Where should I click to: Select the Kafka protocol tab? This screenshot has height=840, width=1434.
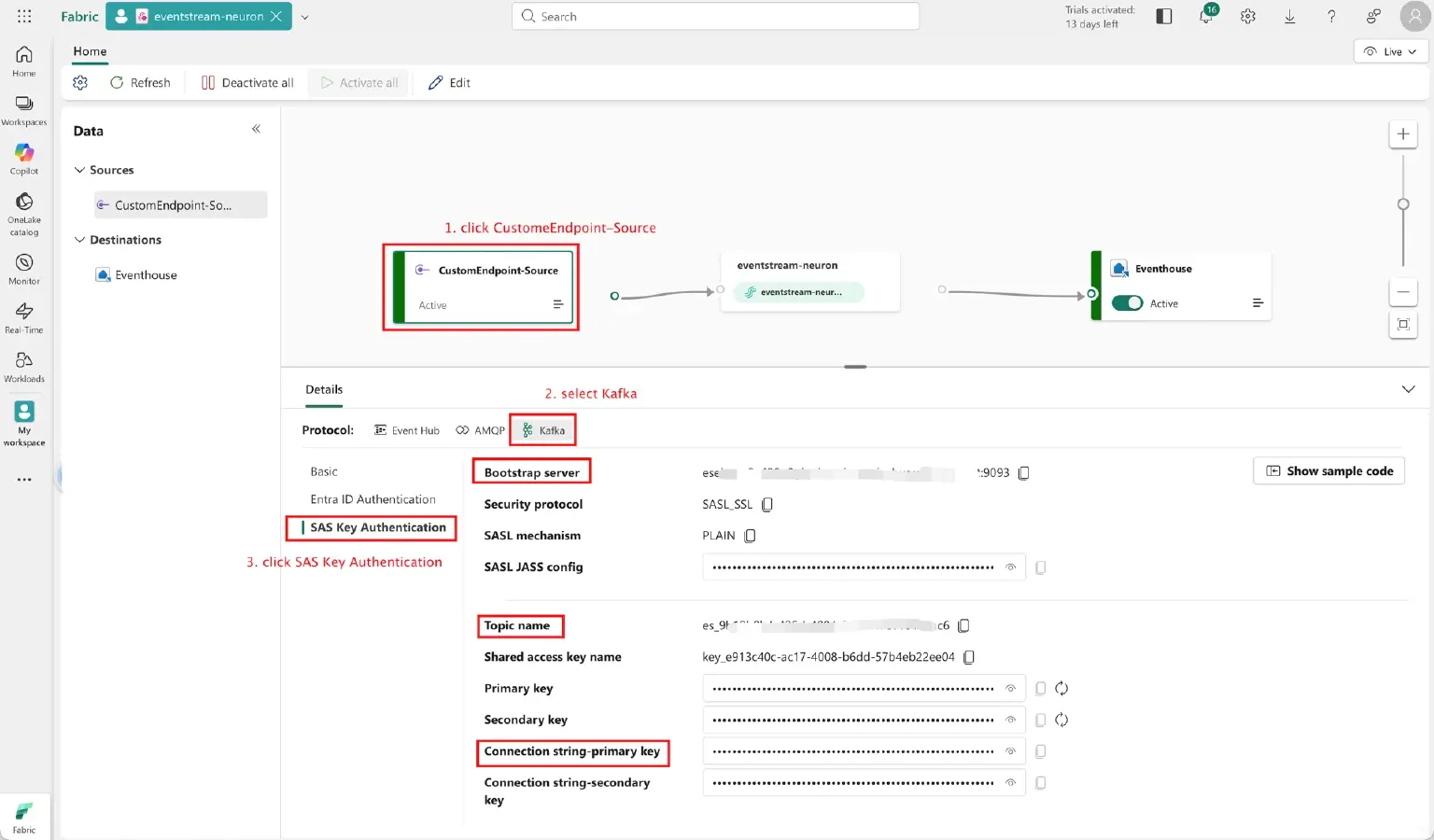(543, 430)
